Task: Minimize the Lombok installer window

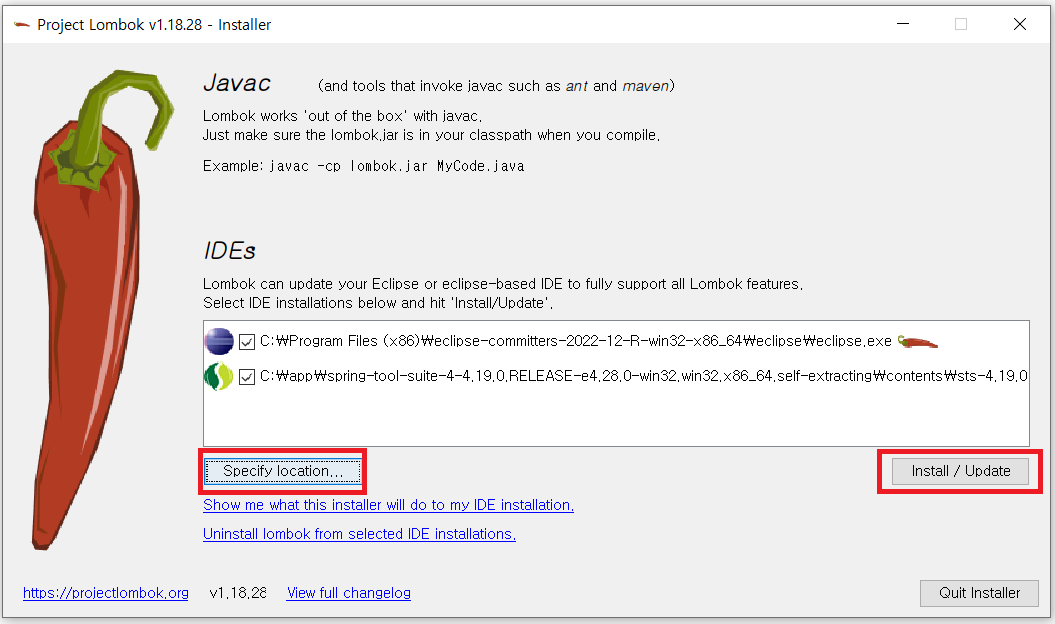Action: (x=903, y=24)
